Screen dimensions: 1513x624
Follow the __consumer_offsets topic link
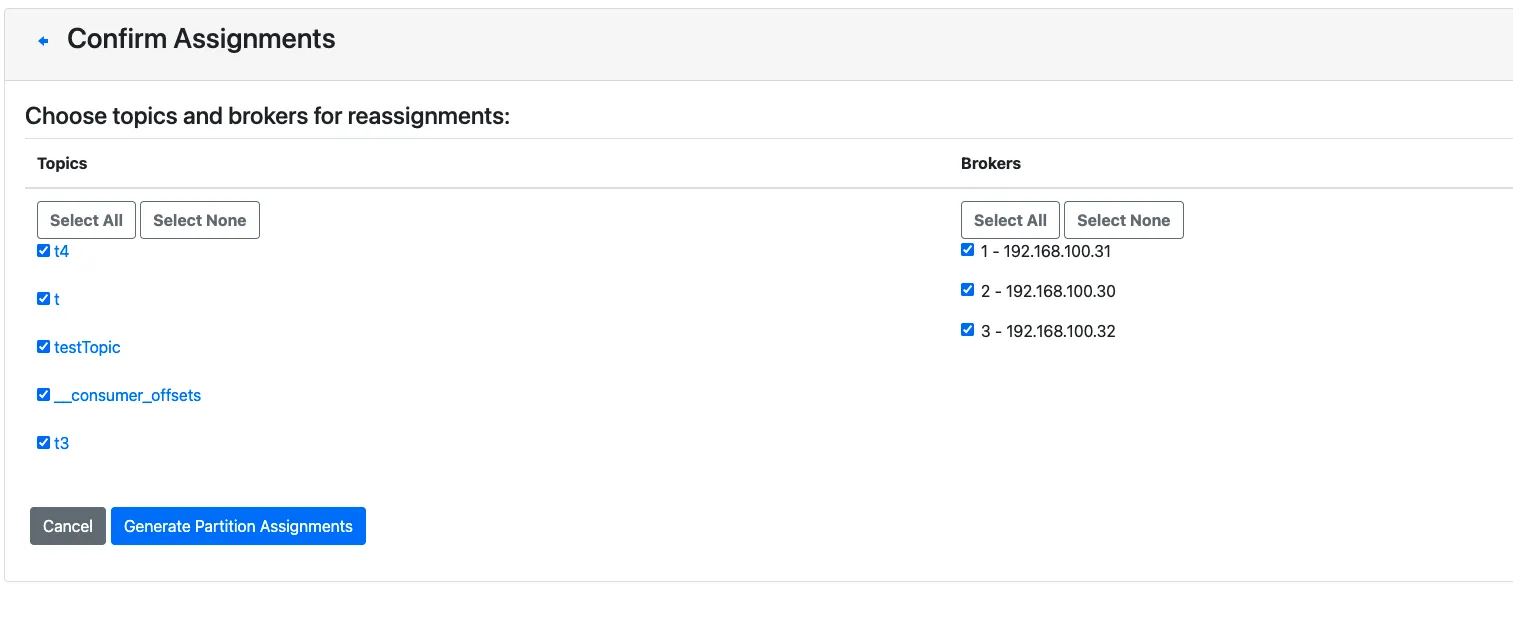127,395
